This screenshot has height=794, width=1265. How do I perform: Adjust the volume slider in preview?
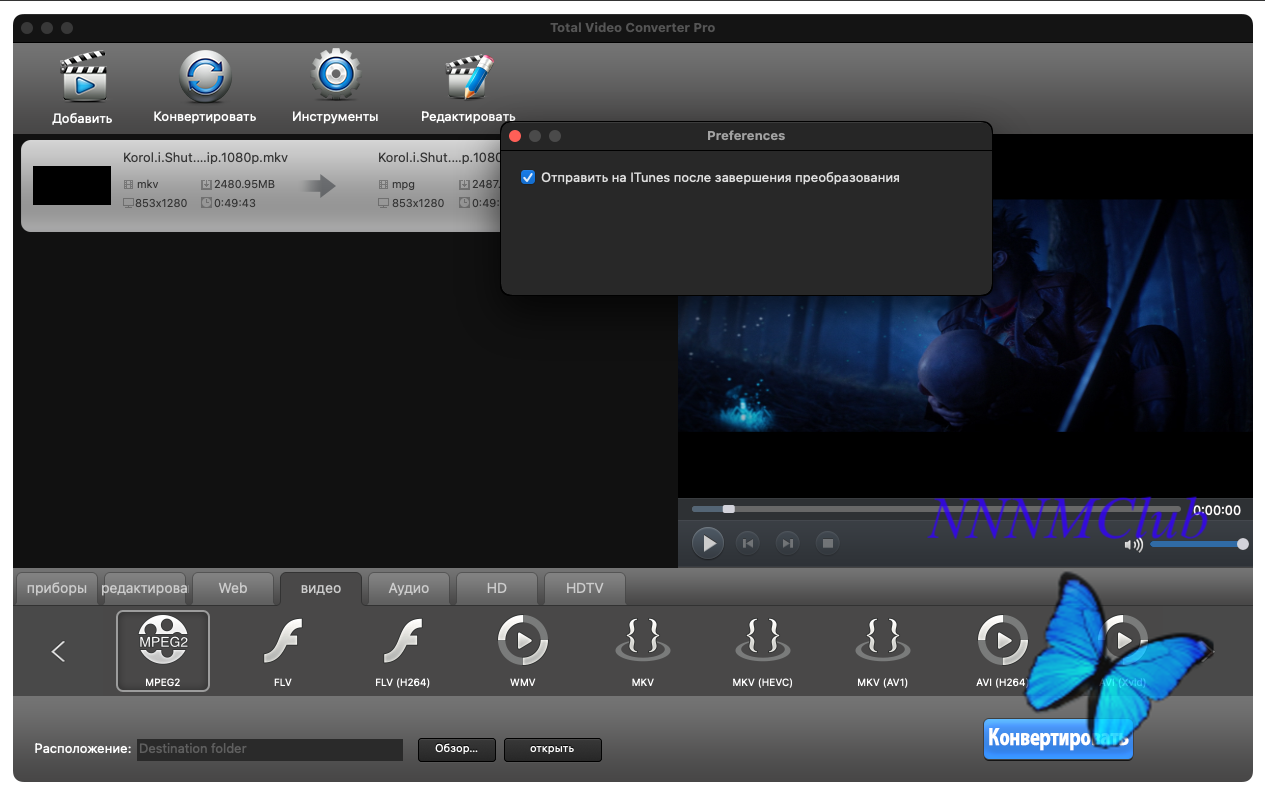click(x=1196, y=544)
